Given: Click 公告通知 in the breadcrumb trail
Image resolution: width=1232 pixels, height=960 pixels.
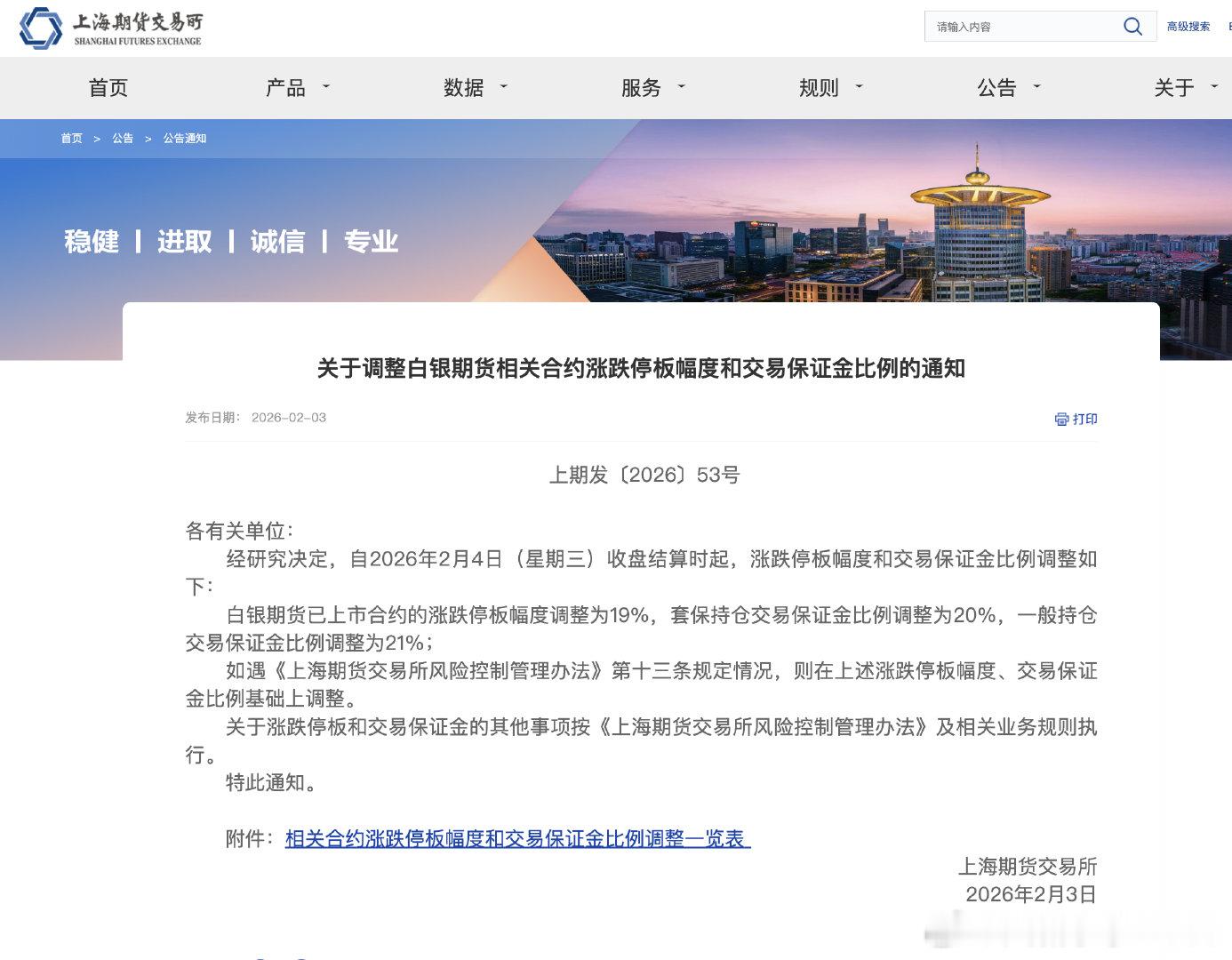Looking at the screenshot, I should [x=184, y=139].
